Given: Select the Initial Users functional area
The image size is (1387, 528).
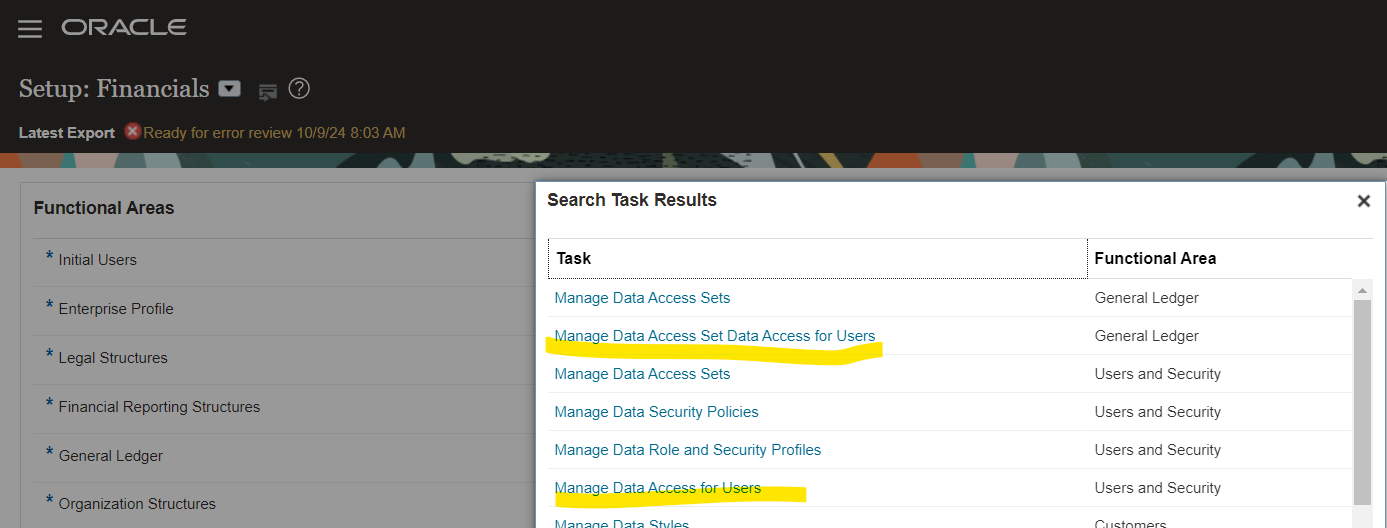Looking at the screenshot, I should 97,260.
